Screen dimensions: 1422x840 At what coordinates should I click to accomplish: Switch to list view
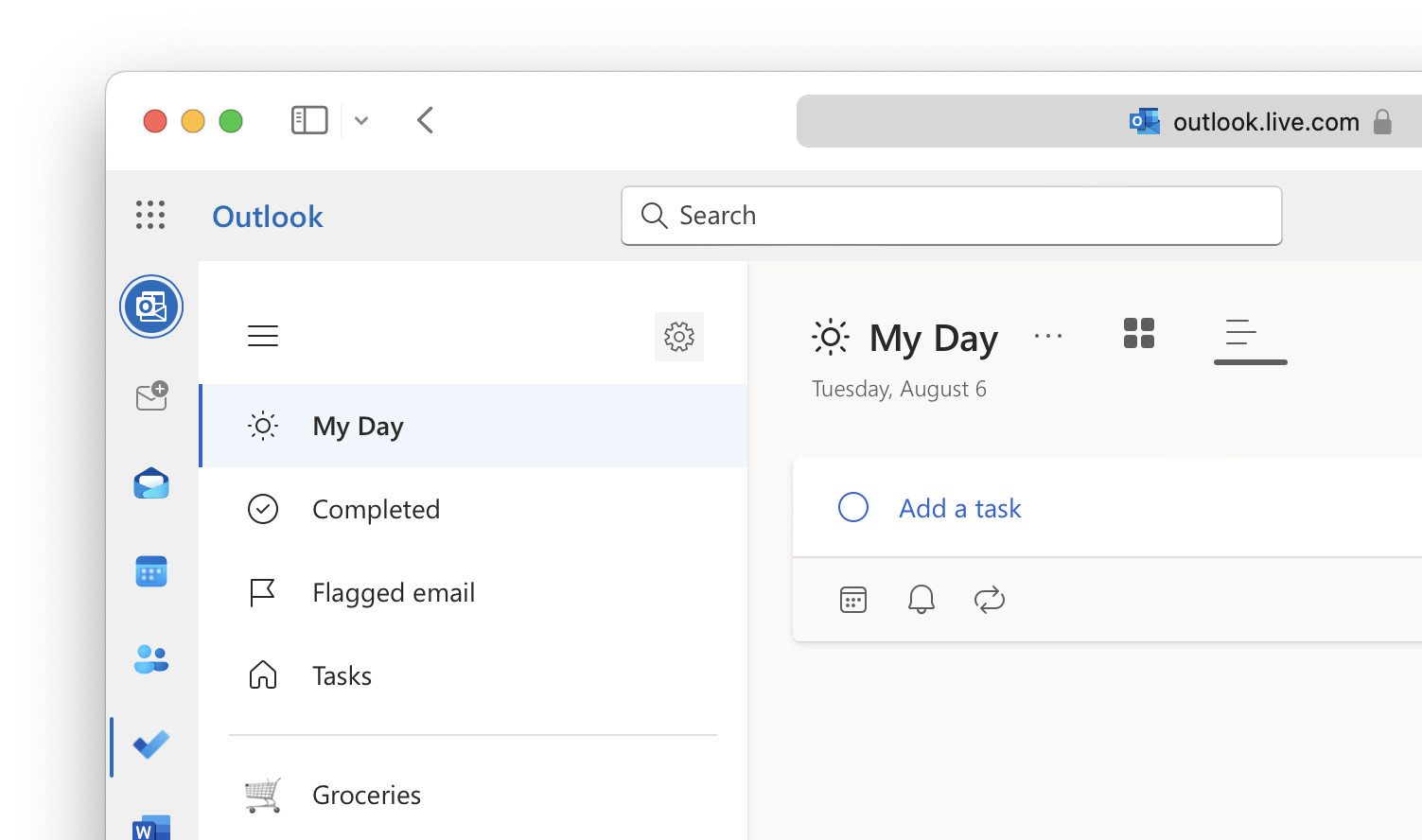(x=1241, y=333)
